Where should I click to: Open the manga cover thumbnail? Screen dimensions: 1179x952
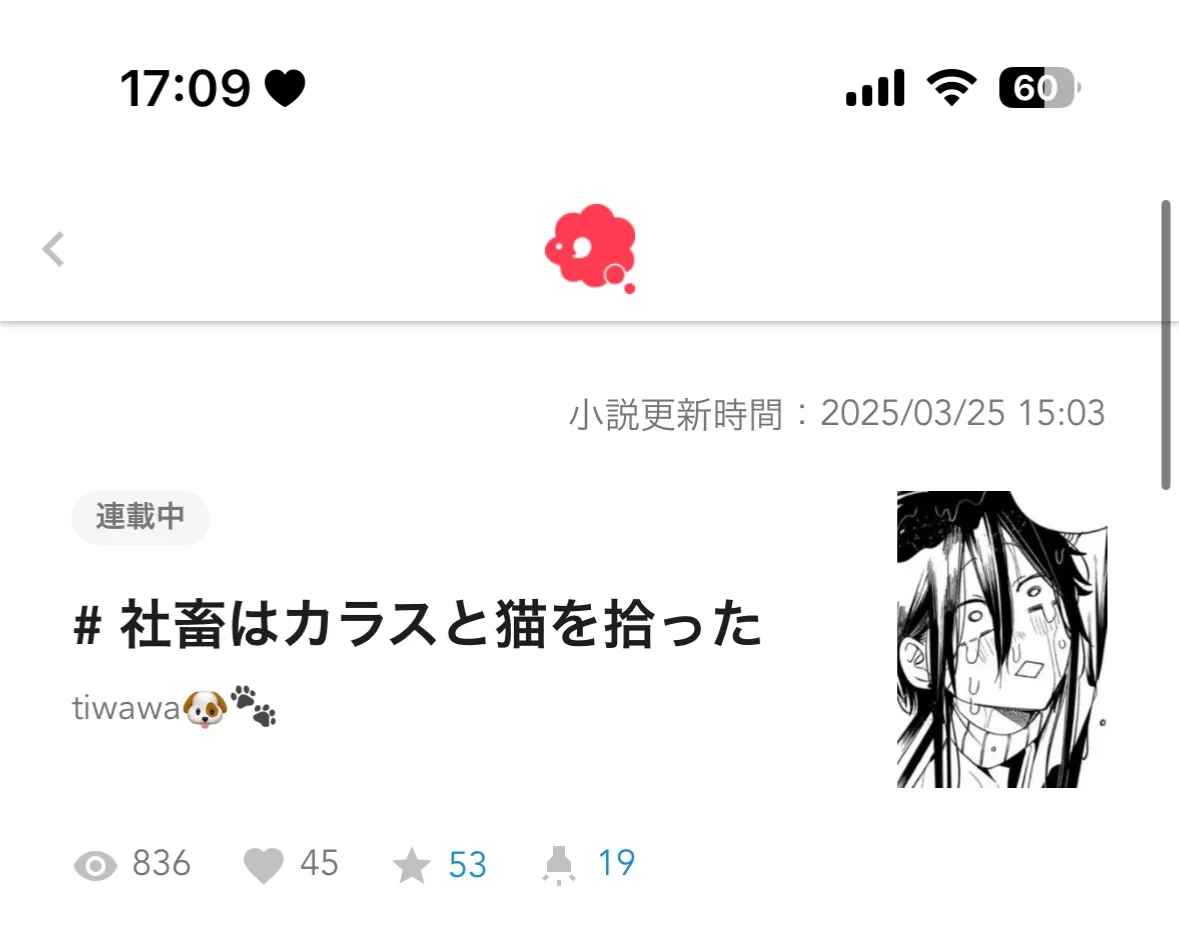[1002, 639]
